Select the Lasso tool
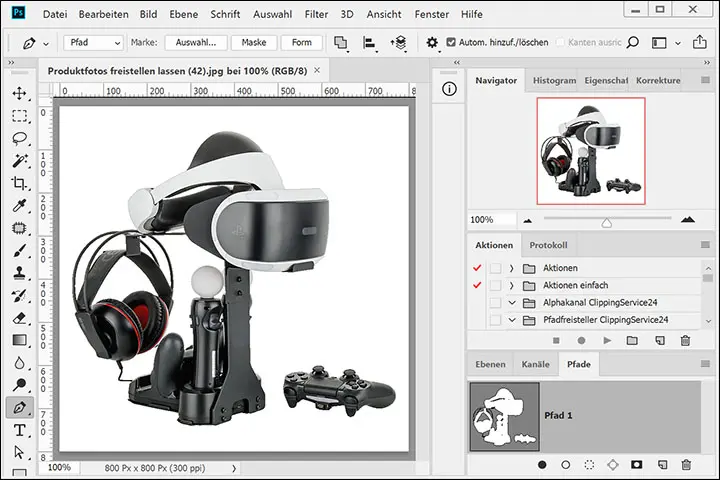Screen dimensions: 720x480 19,138
